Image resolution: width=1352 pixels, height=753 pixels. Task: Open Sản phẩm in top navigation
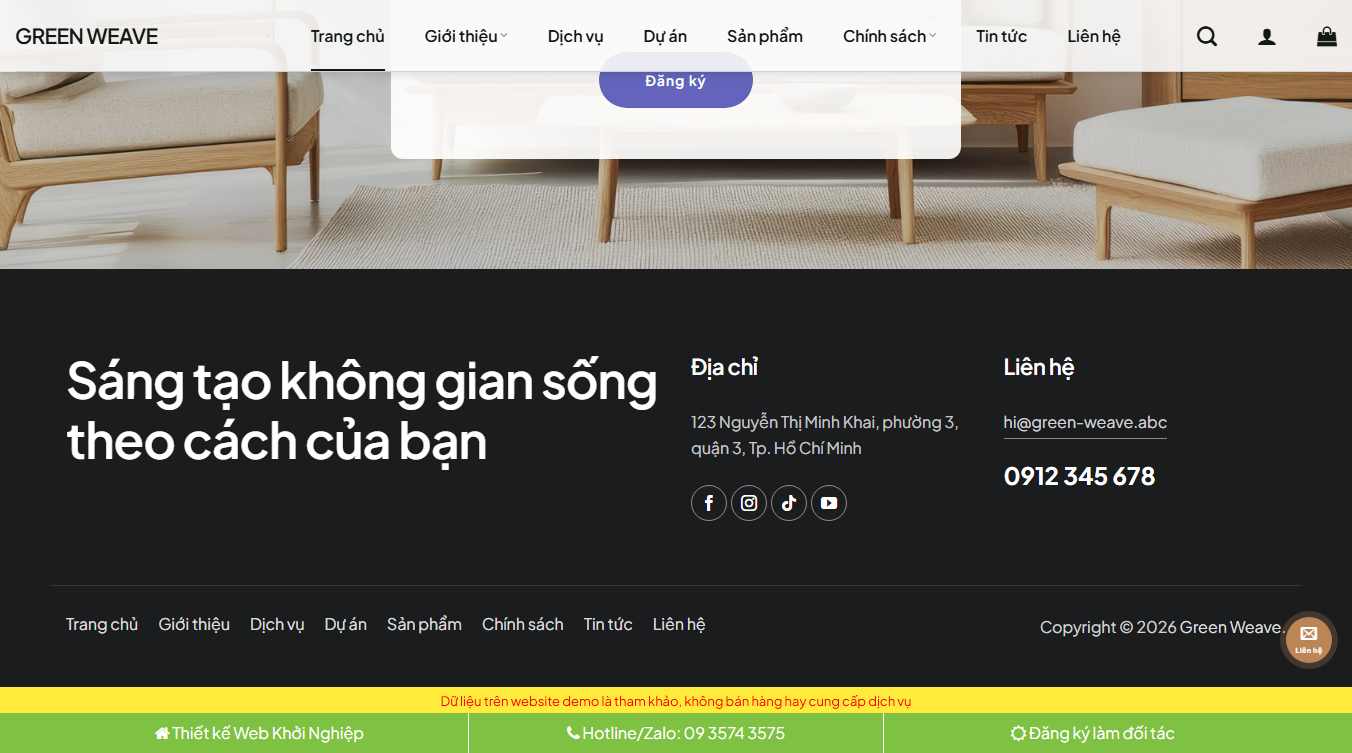765,36
